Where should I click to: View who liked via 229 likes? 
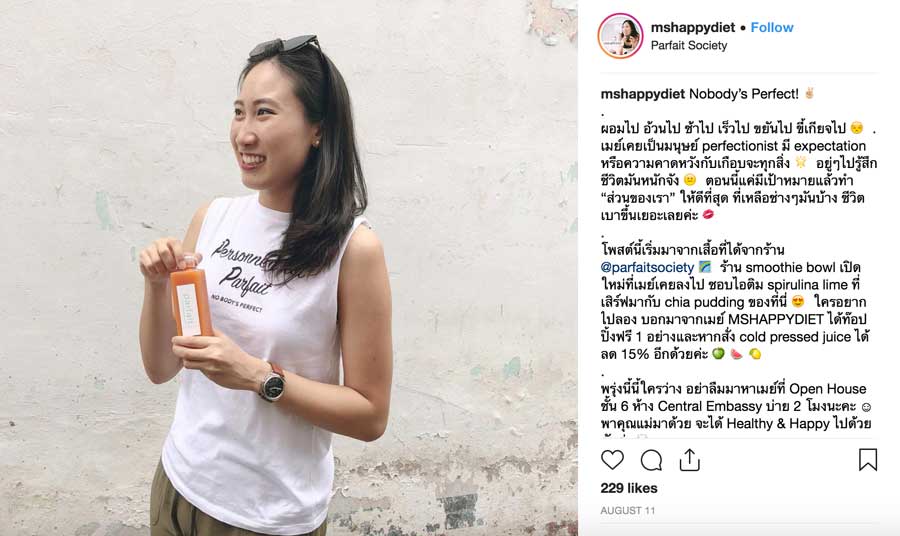pyautogui.click(x=629, y=488)
